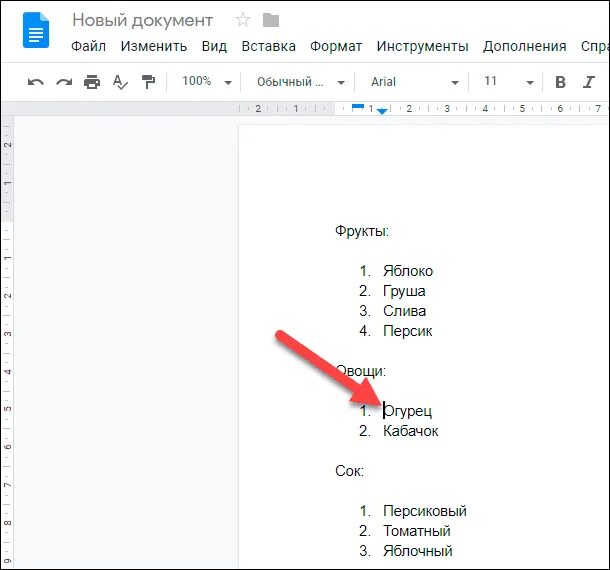Open the Формат menu
This screenshot has width=610, height=570.
[336, 46]
